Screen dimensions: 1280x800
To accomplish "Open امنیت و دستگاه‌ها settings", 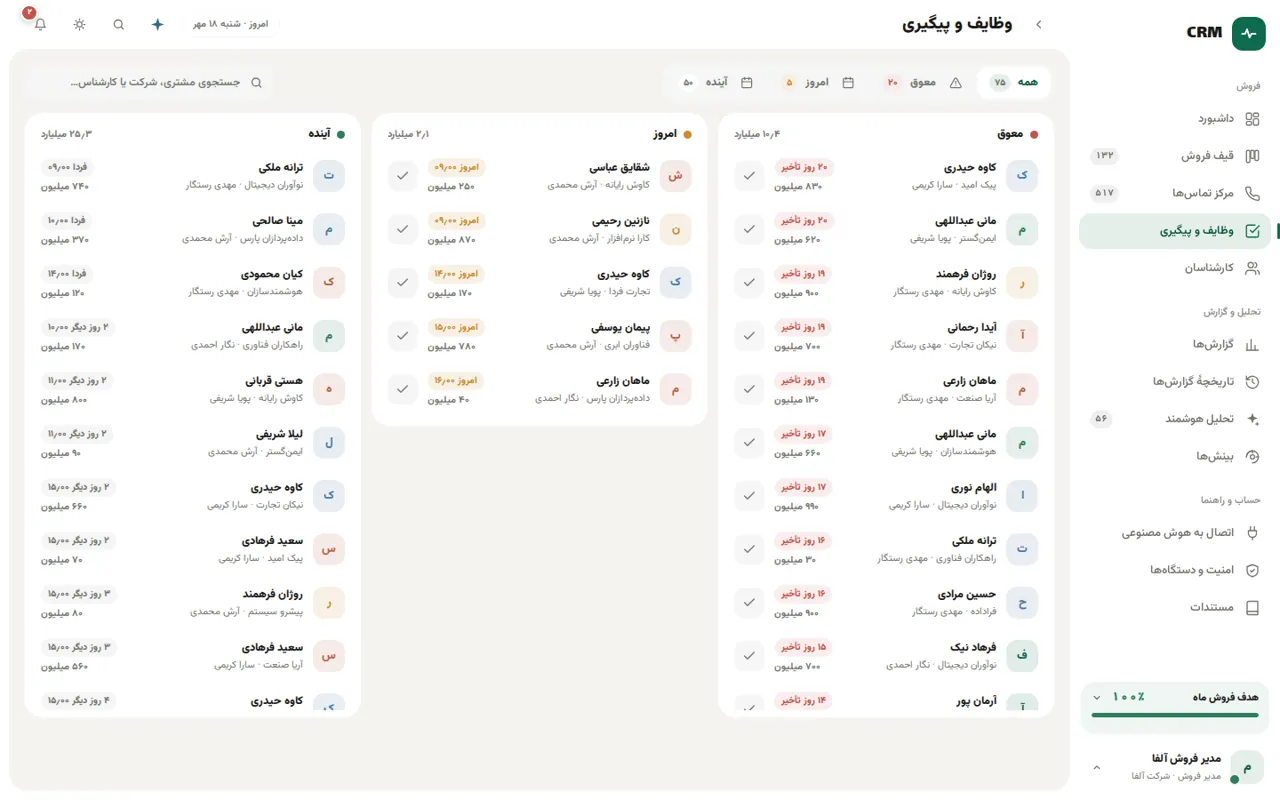I will [1175, 570].
